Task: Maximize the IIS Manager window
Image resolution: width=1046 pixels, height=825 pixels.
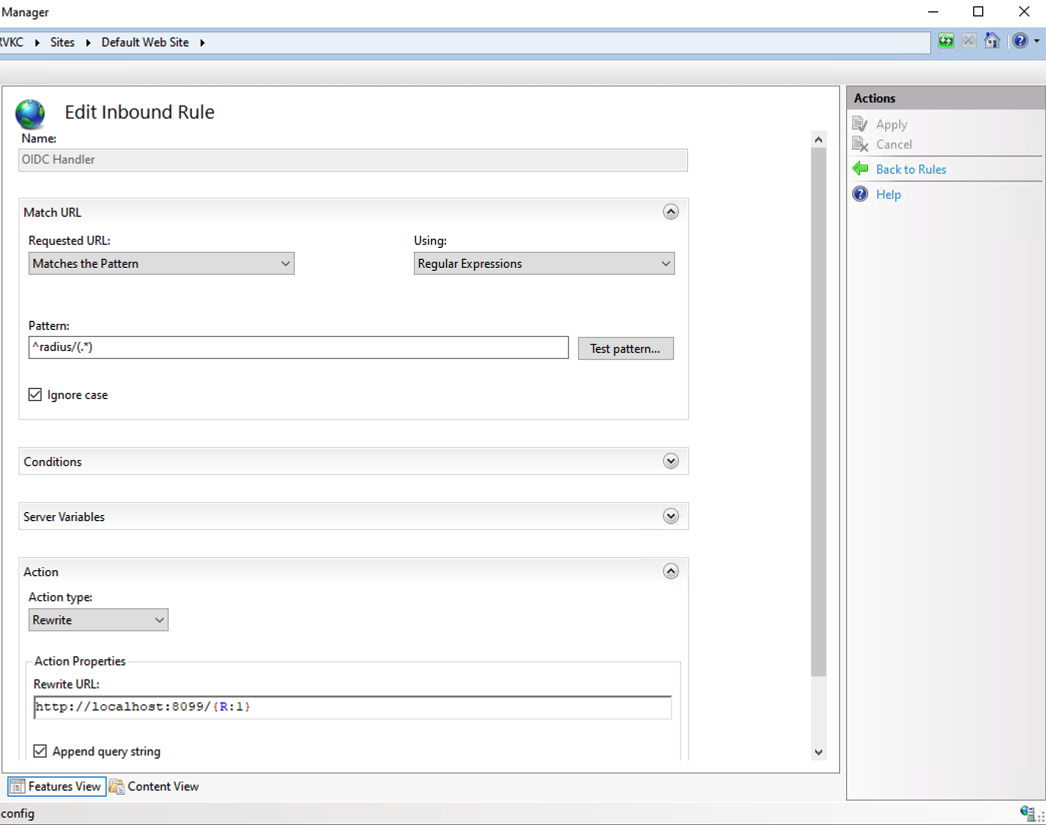Action: (x=978, y=11)
